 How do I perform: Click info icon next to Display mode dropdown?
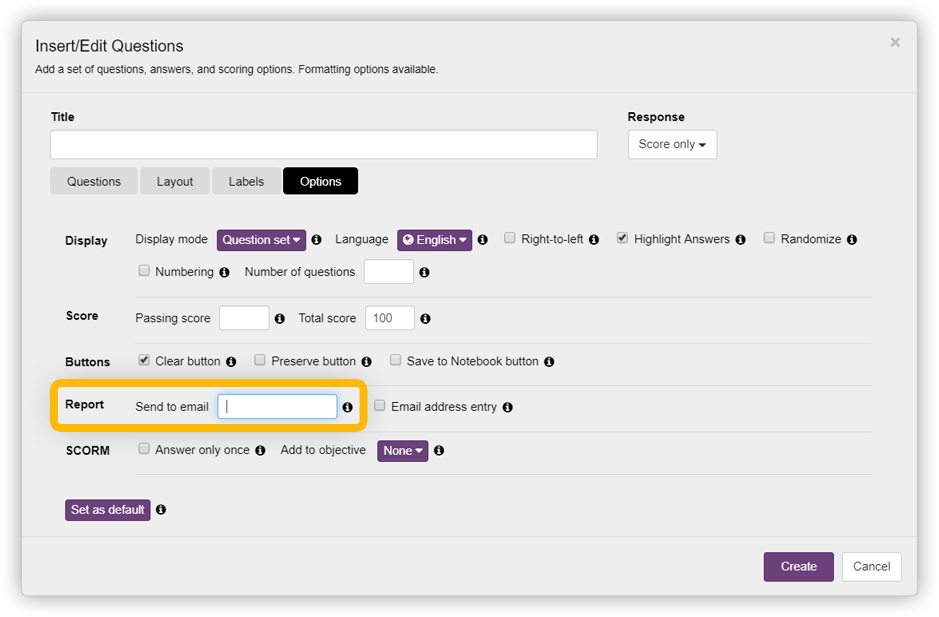pos(317,240)
